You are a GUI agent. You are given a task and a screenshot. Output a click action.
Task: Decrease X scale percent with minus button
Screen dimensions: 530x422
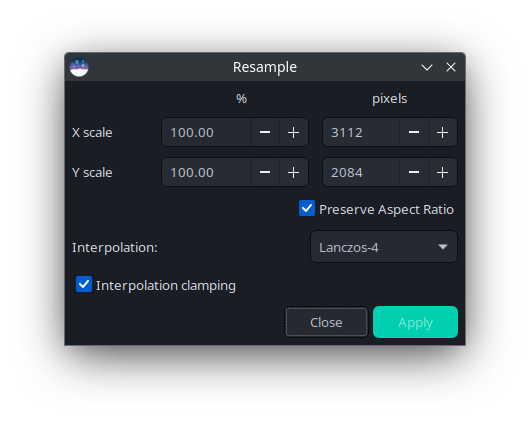[x=265, y=132]
